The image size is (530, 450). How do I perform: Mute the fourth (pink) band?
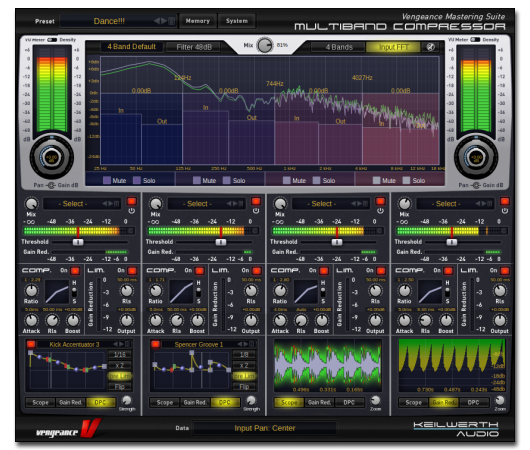[x=376, y=180]
